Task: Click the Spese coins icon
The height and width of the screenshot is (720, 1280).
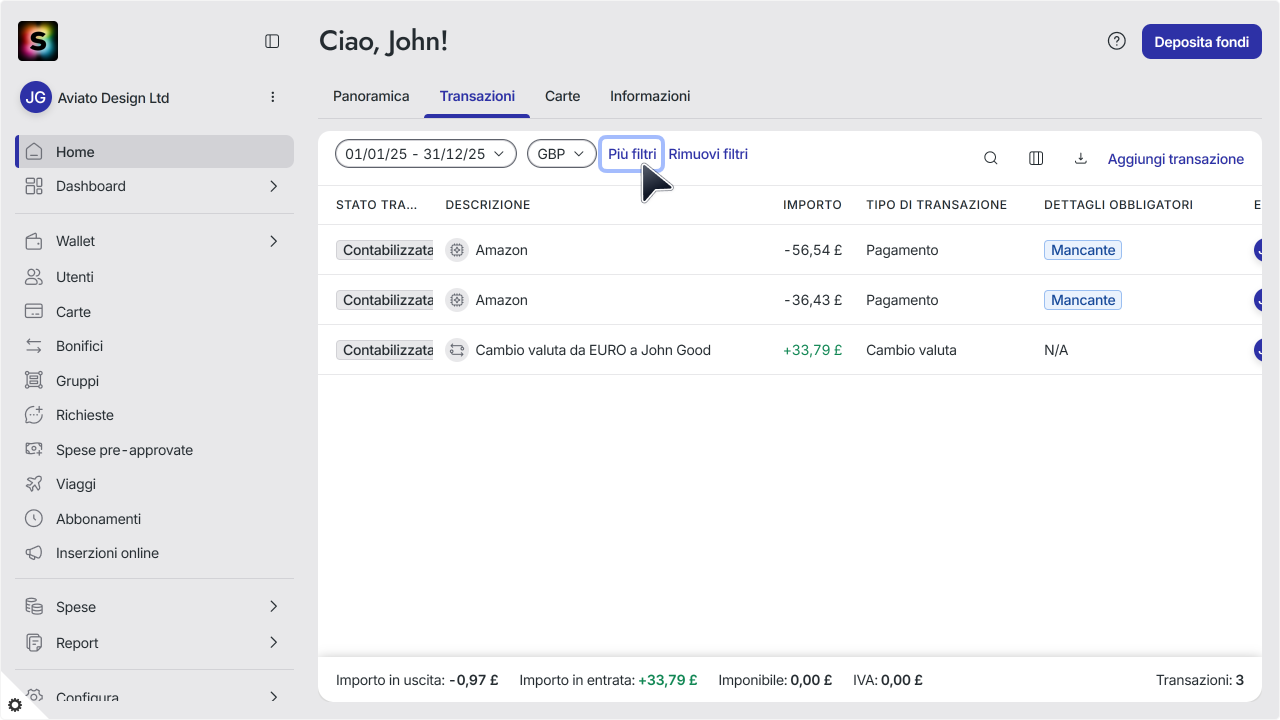Action: point(34,607)
